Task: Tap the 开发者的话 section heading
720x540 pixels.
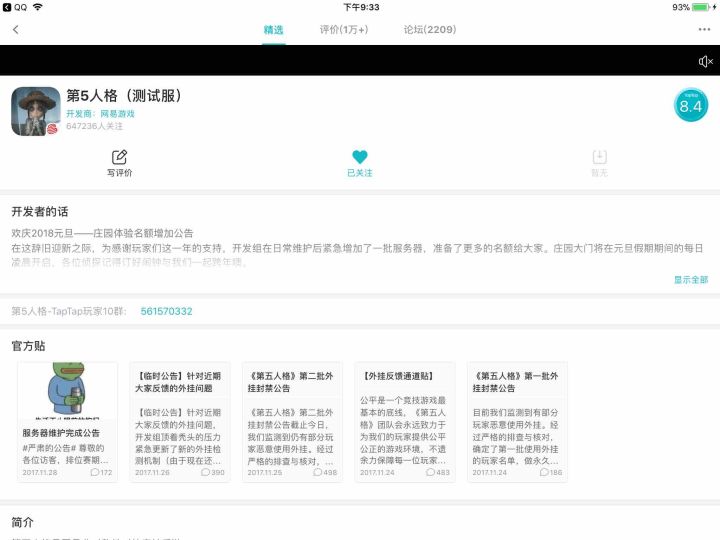Action: click(39, 212)
